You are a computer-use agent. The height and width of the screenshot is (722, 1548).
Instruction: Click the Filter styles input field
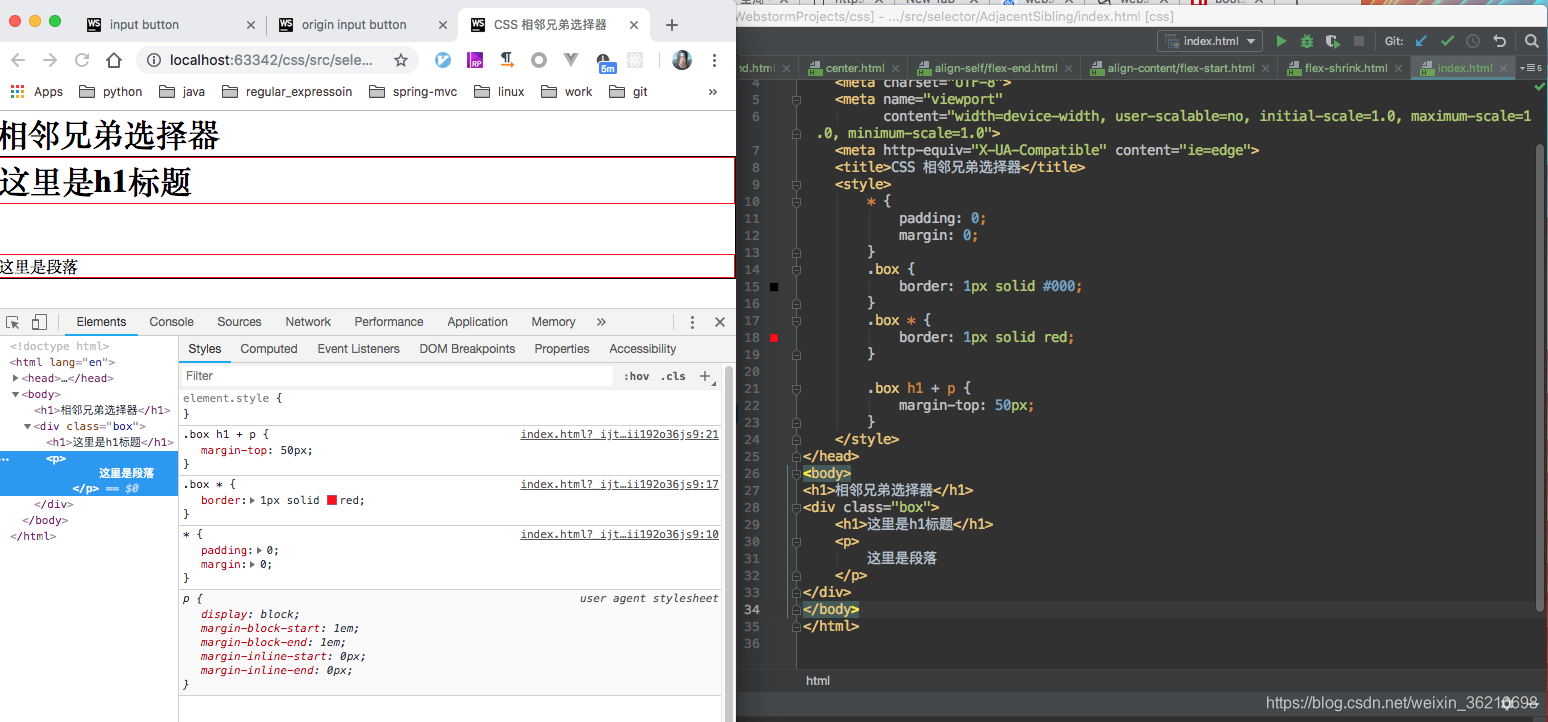[397, 376]
